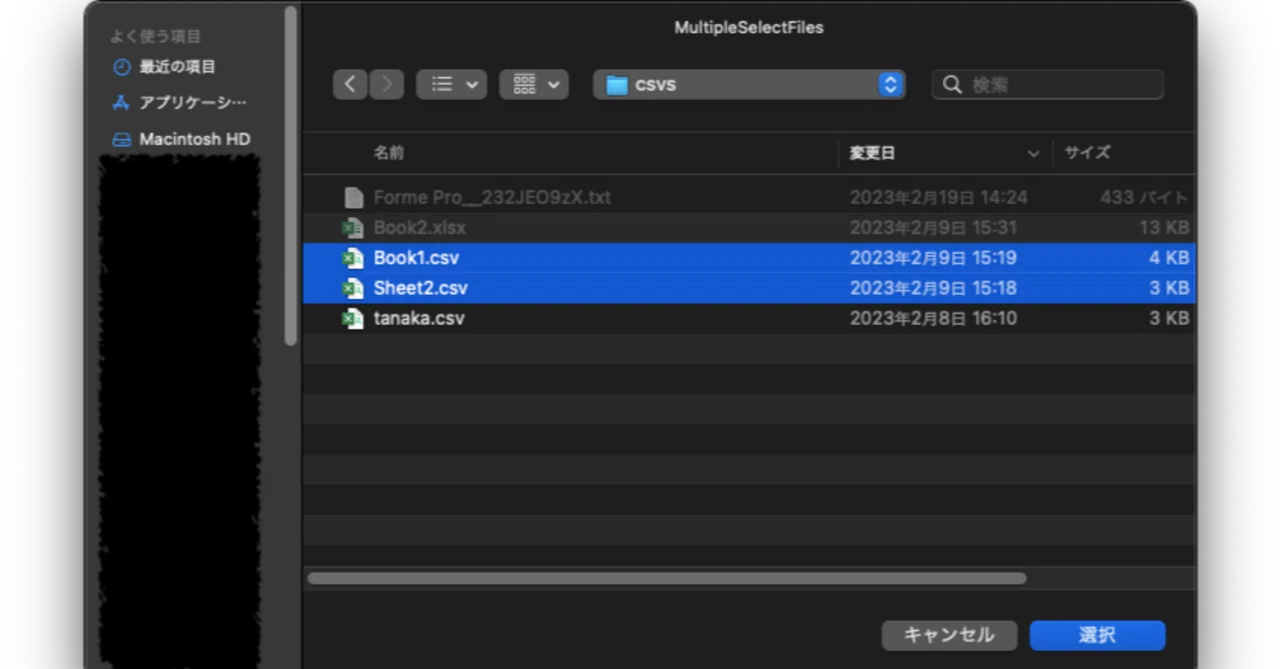Click the date 2023年2月9日 15:19
This screenshot has height=669, width=1280.
(933, 257)
